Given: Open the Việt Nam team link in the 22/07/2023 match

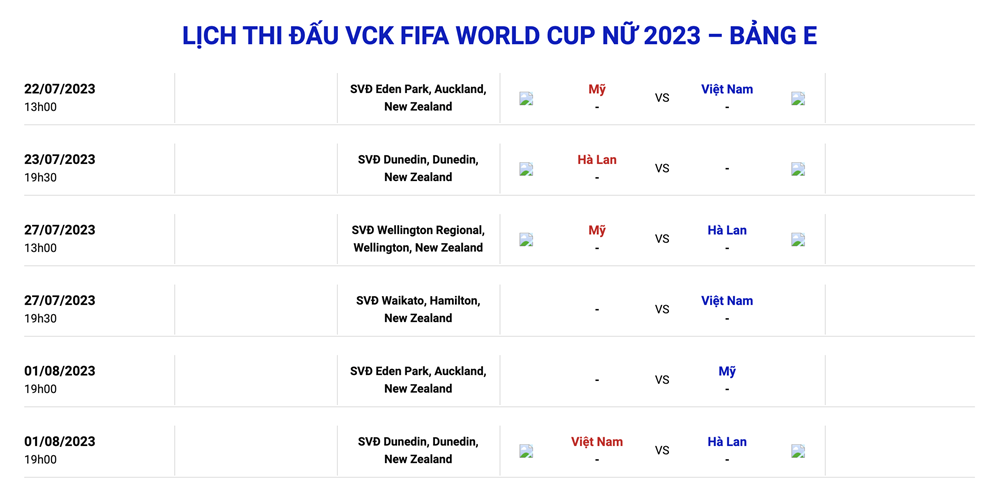Looking at the screenshot, I should click(727, 89).
